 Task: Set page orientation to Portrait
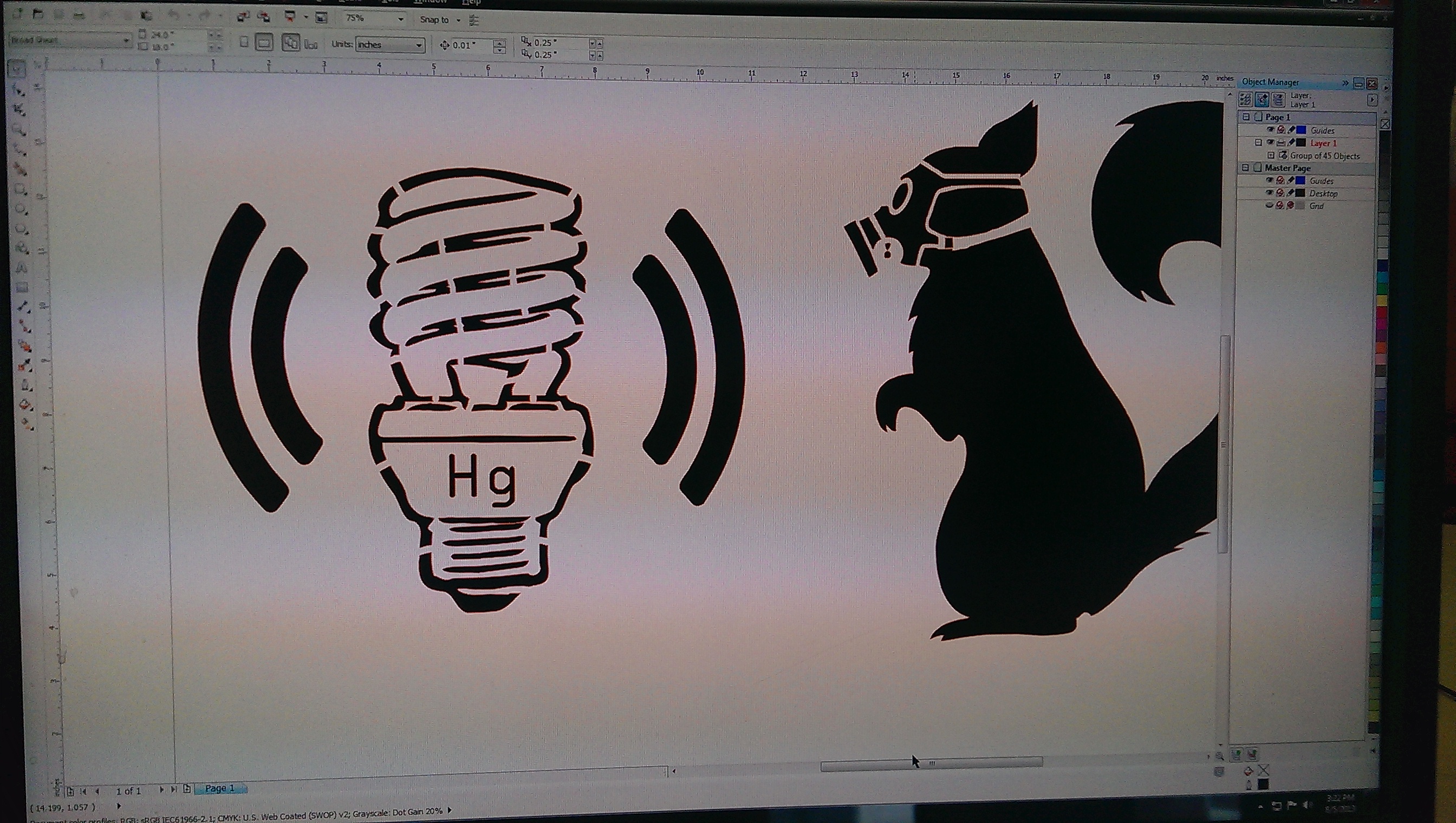244,41
